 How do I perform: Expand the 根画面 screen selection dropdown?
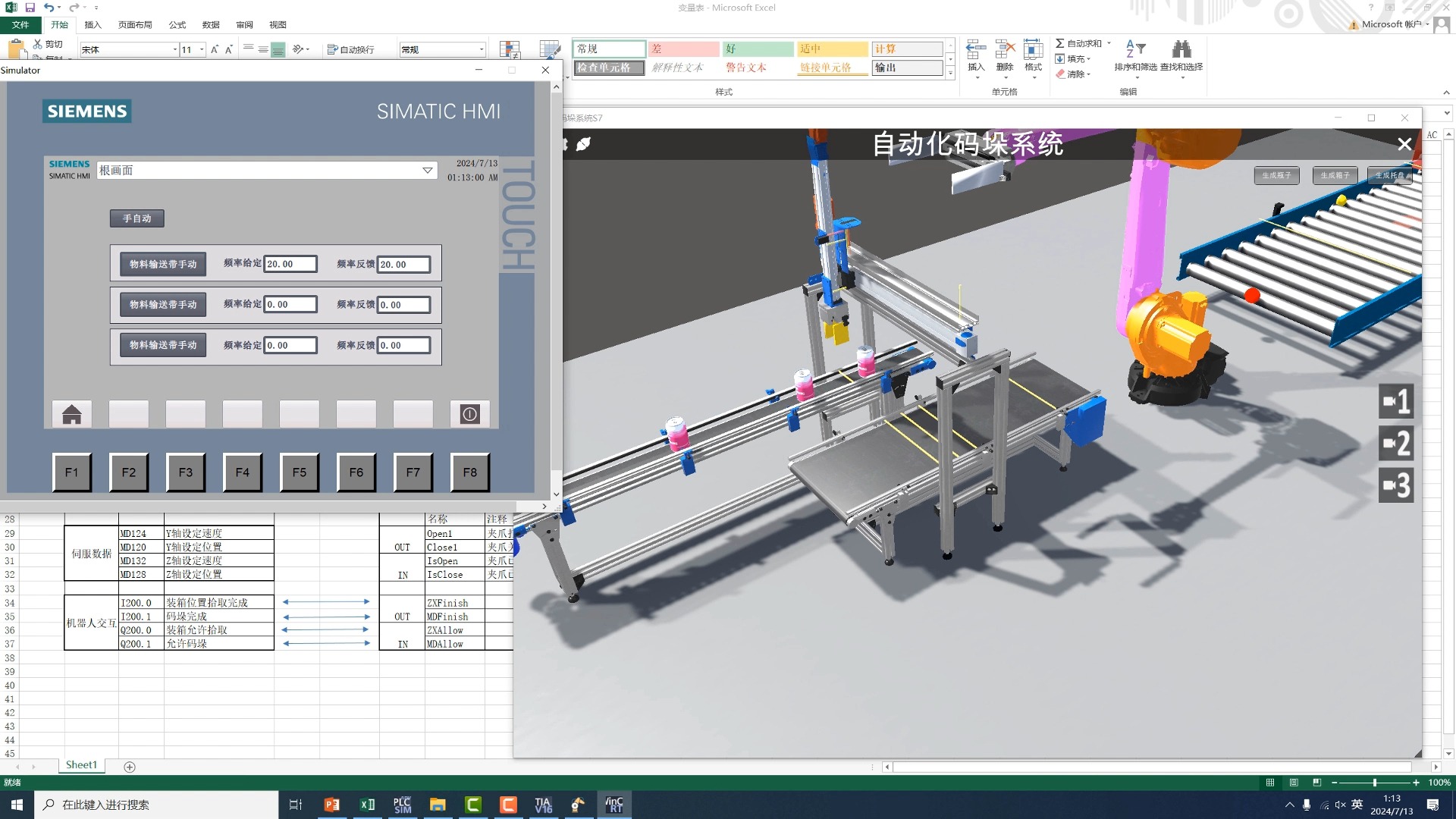[427, 171]
